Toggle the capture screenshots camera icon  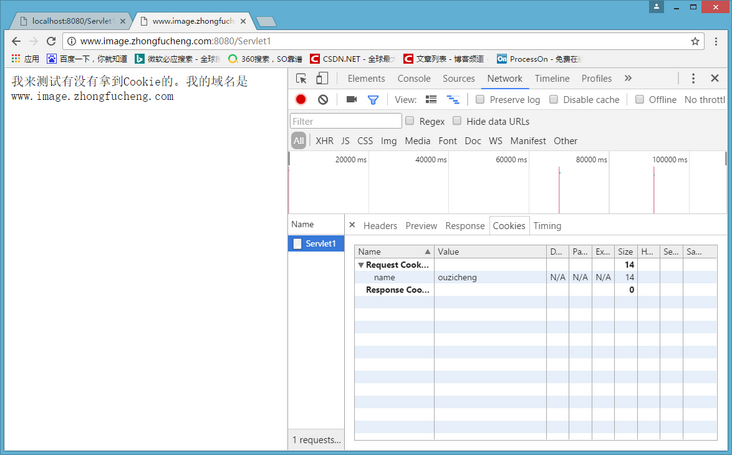tap(351, 100)
